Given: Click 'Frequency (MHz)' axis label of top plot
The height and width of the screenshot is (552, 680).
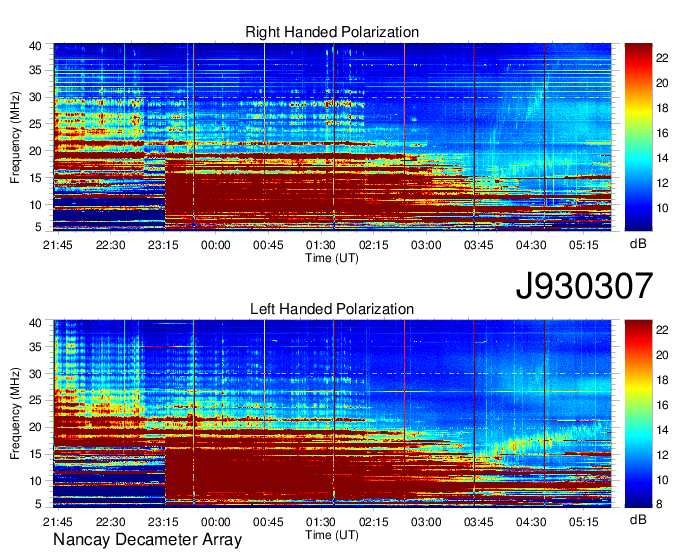Looking at the screenshot, I should pos(15,137).
